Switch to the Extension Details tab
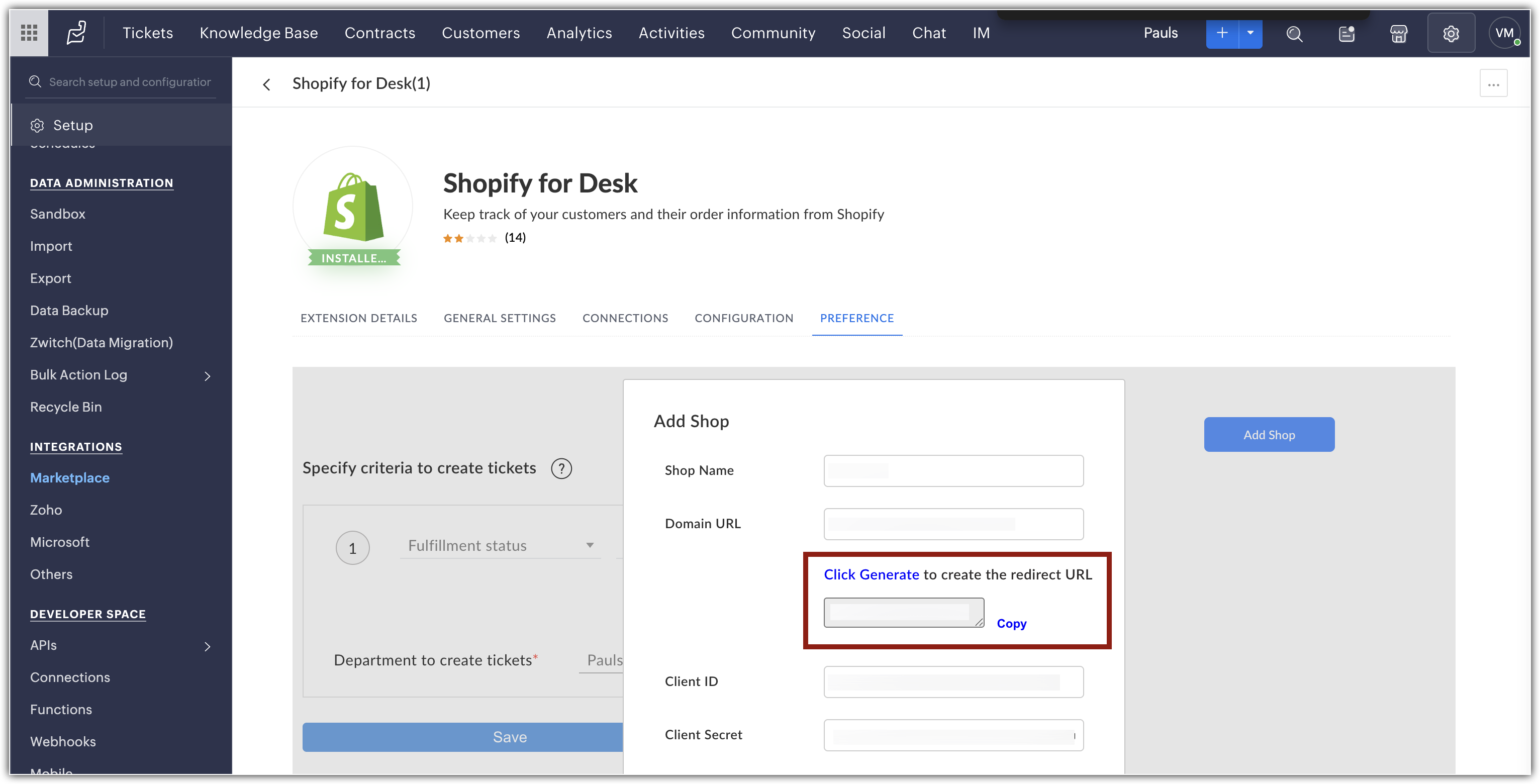Screen dimensions: 1540x784 click(x=359, y=318)
